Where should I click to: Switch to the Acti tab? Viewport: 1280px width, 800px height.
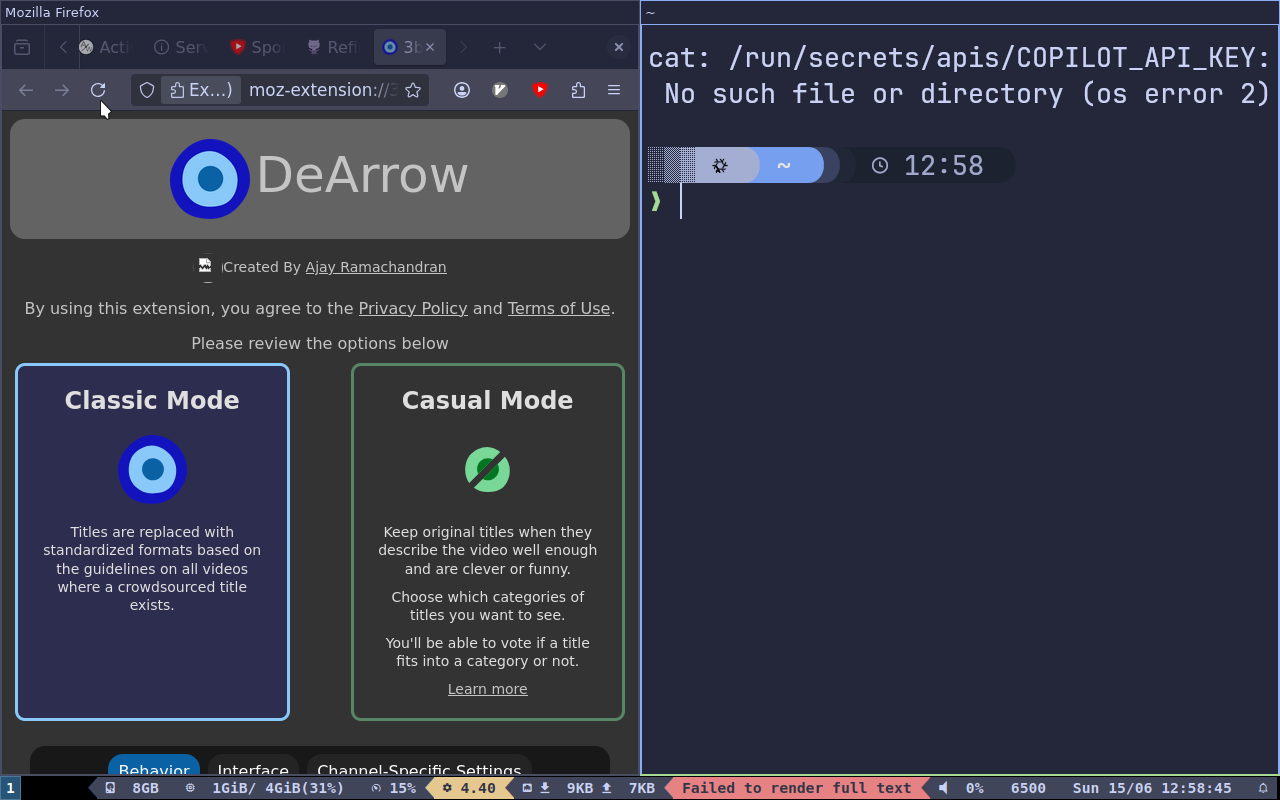coord(104,47)
